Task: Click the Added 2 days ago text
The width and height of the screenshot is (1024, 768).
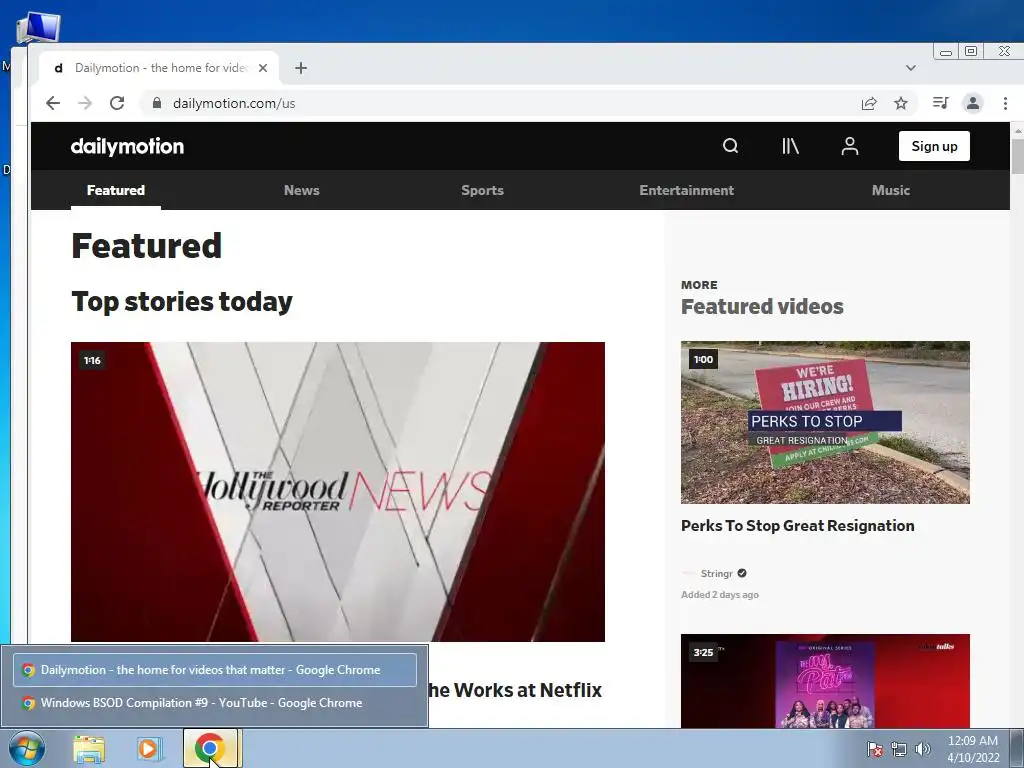Action: click(x=720, y=595)
